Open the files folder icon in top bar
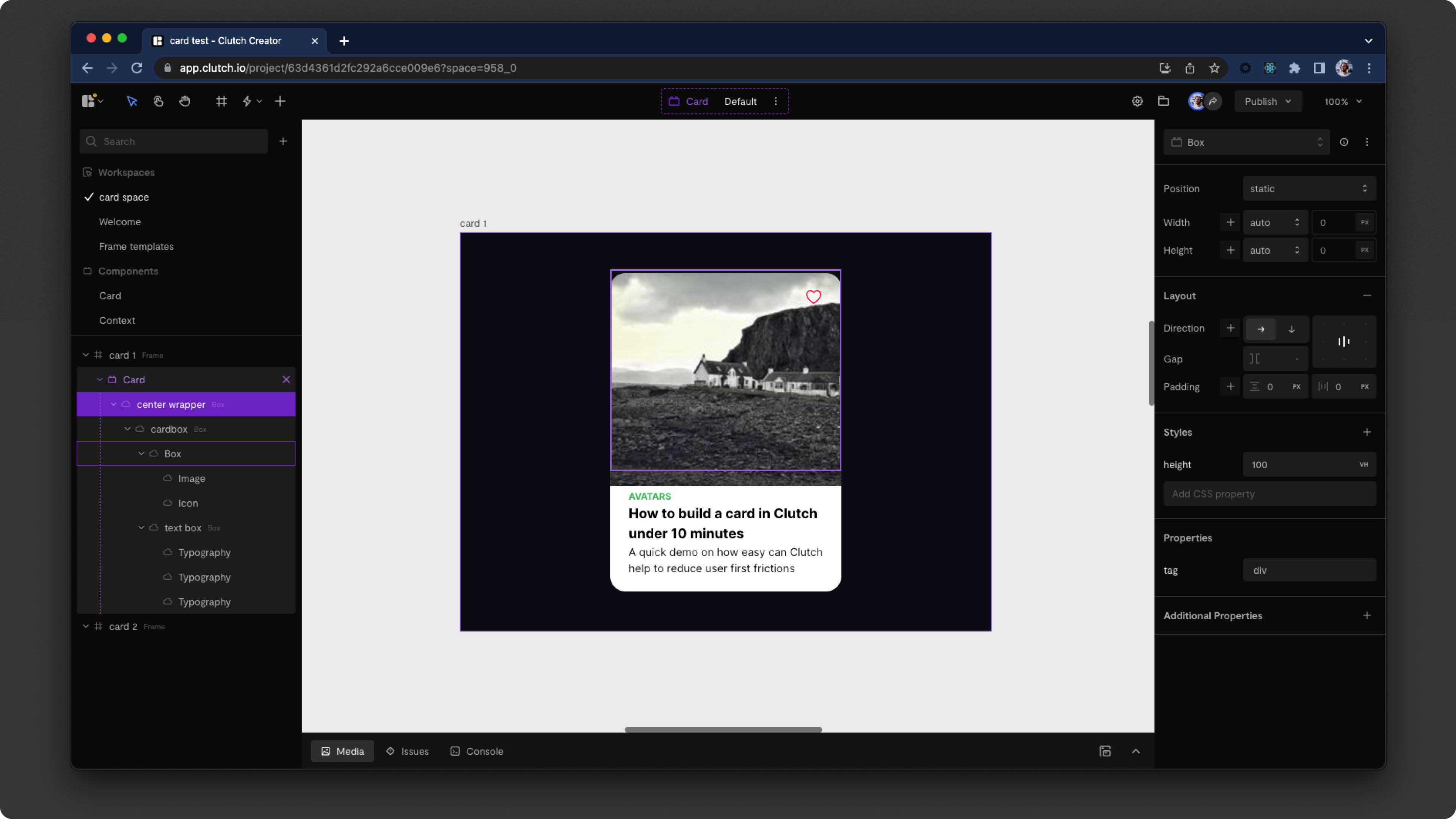1456x819 pixels. (1163, 101)
